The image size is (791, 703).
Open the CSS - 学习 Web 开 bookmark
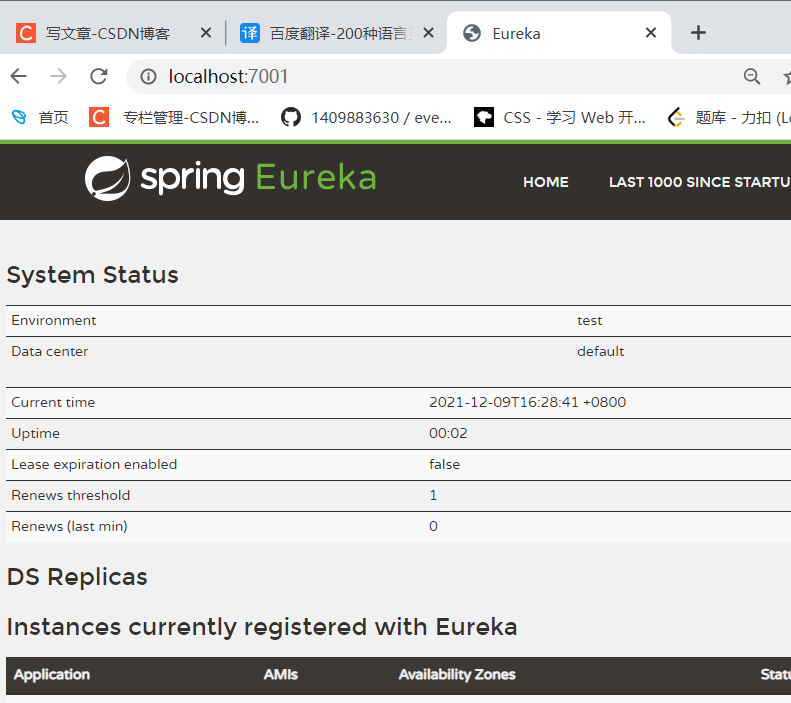point(560,118)
